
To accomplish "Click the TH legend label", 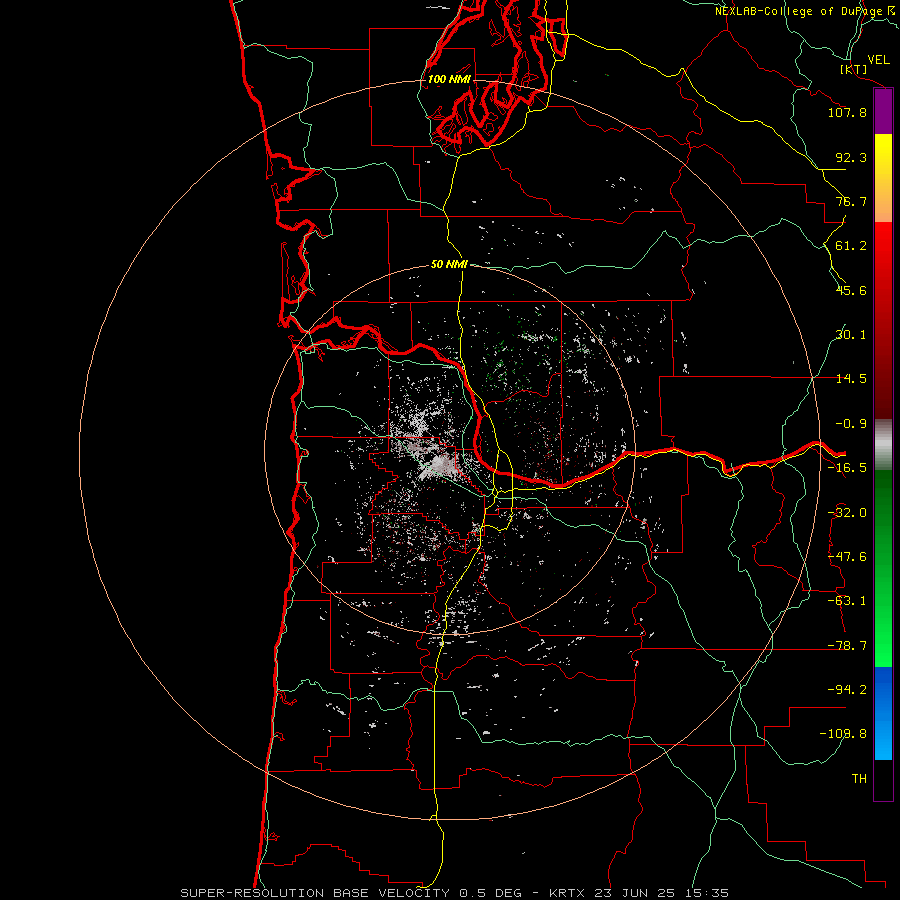I will [859, 779].
